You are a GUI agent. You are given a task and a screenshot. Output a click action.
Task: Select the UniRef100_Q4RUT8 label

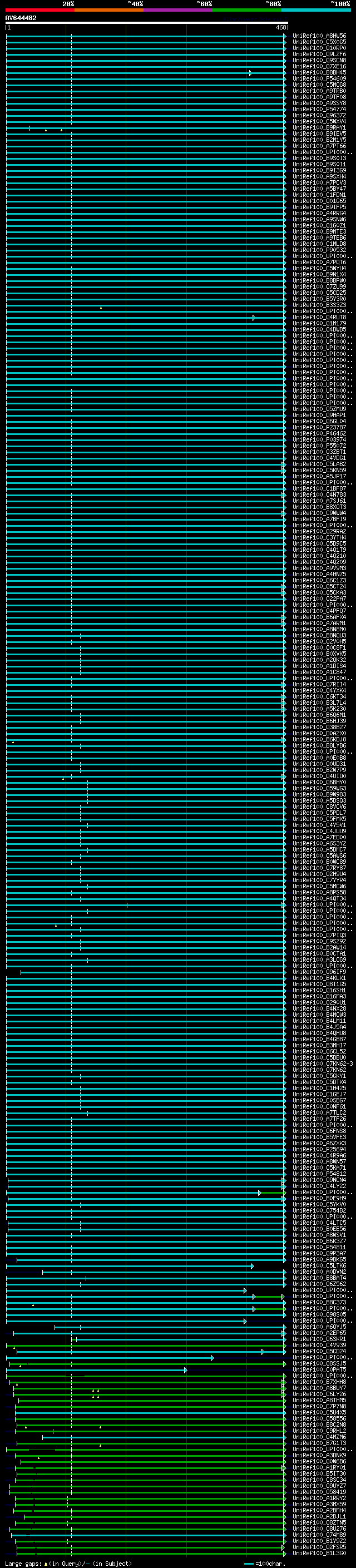coord(319,318)
